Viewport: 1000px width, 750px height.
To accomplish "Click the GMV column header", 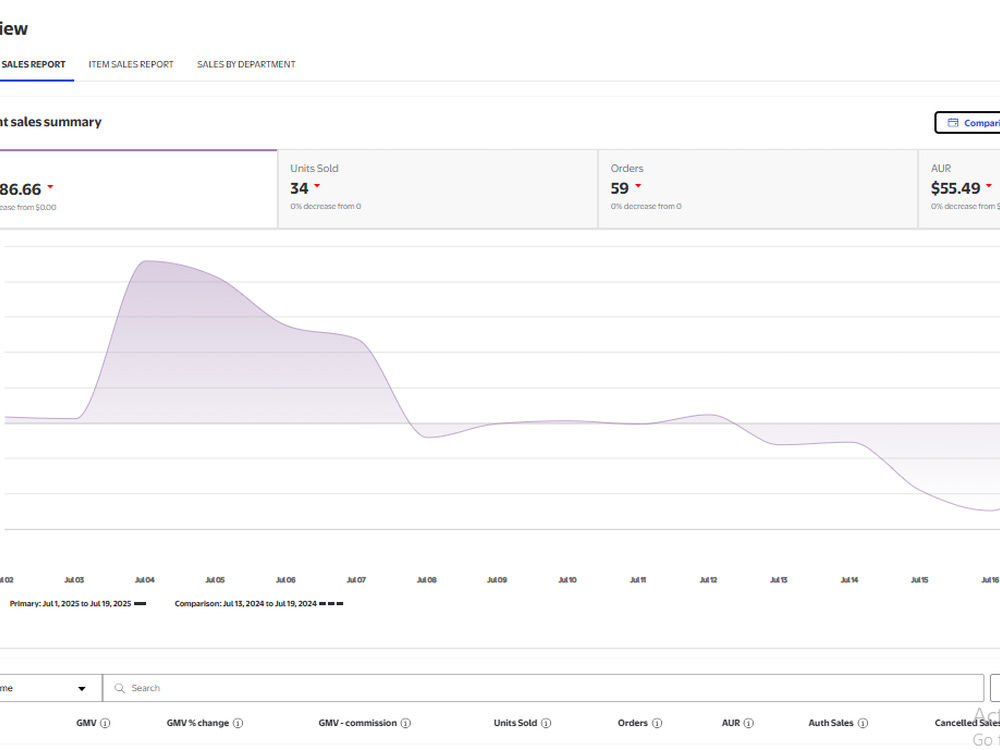I will coord(86,723).
